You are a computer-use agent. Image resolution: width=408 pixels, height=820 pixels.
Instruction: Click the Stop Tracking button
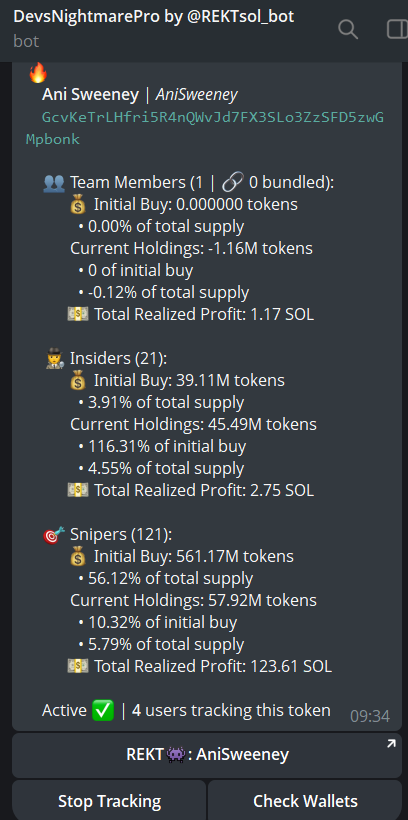[109, 801]
